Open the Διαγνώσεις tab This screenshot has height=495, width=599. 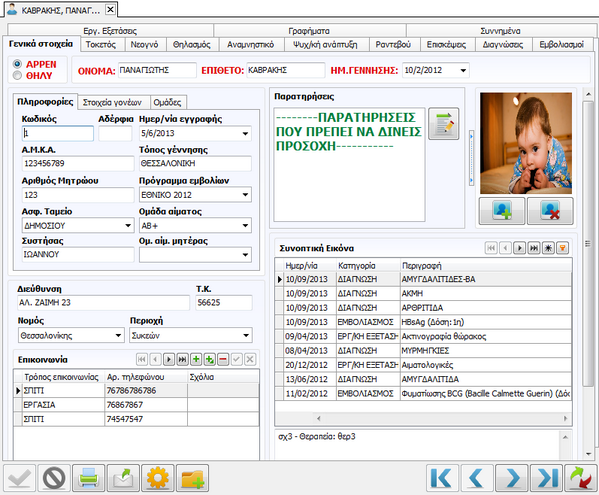tap(503, 45)
